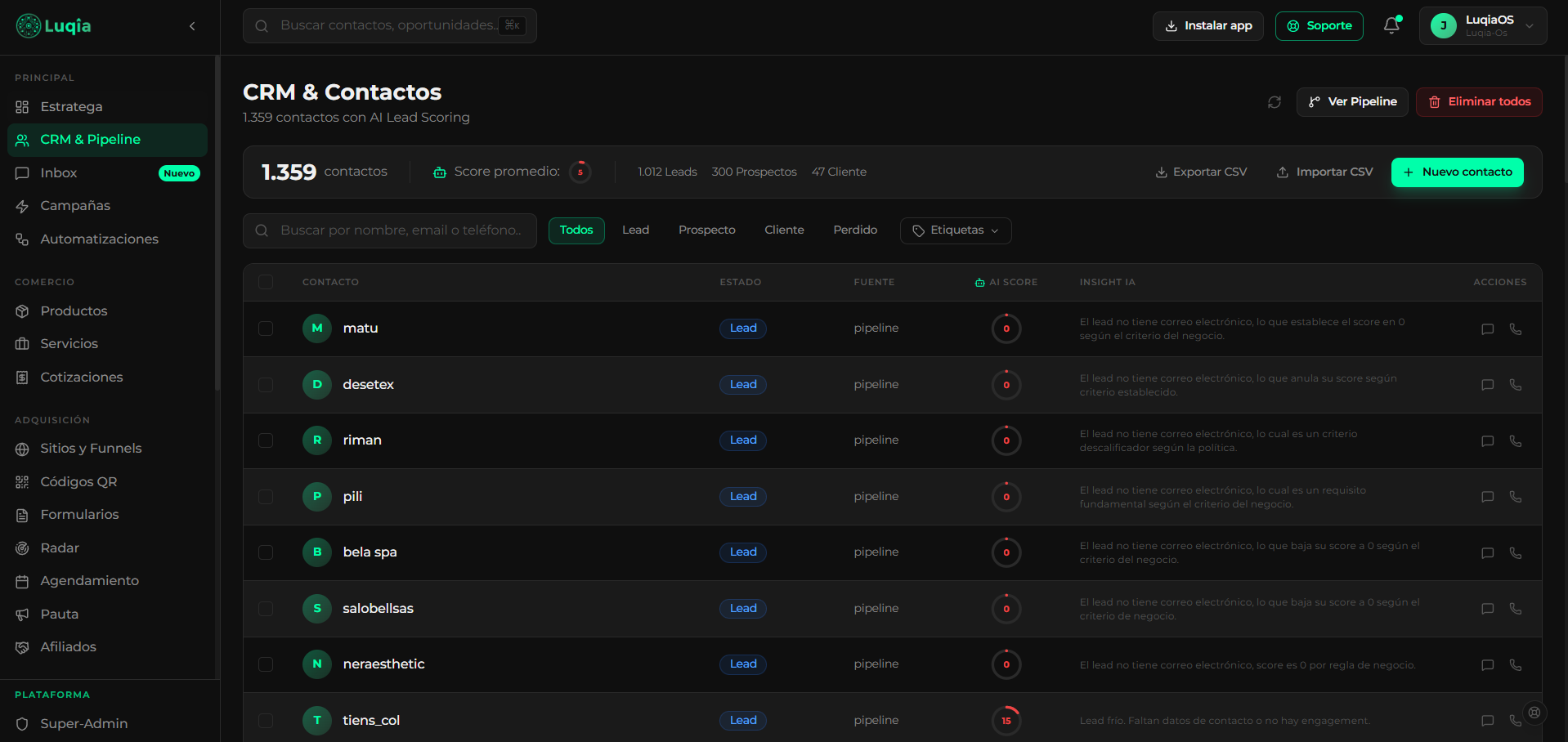1568x742 pixels.
Task: Open the message icon for riman
Action: [1487, 441]
